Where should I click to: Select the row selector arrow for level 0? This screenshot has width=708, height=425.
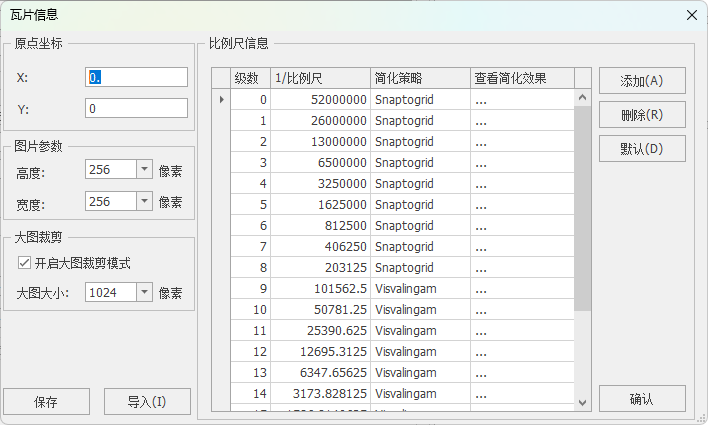pos(221,100)
